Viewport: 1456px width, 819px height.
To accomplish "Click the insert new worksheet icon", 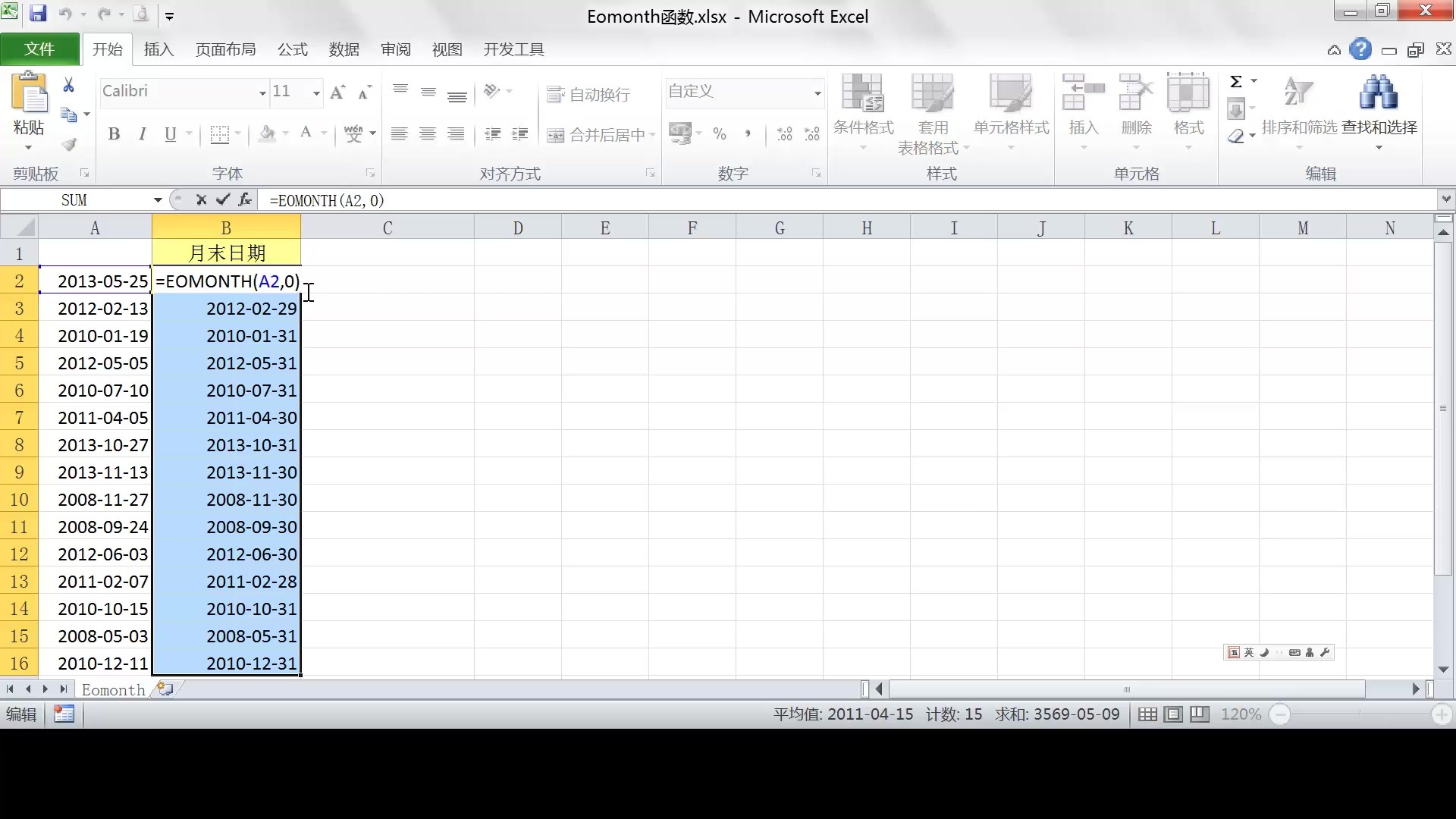I will (165, 689).
